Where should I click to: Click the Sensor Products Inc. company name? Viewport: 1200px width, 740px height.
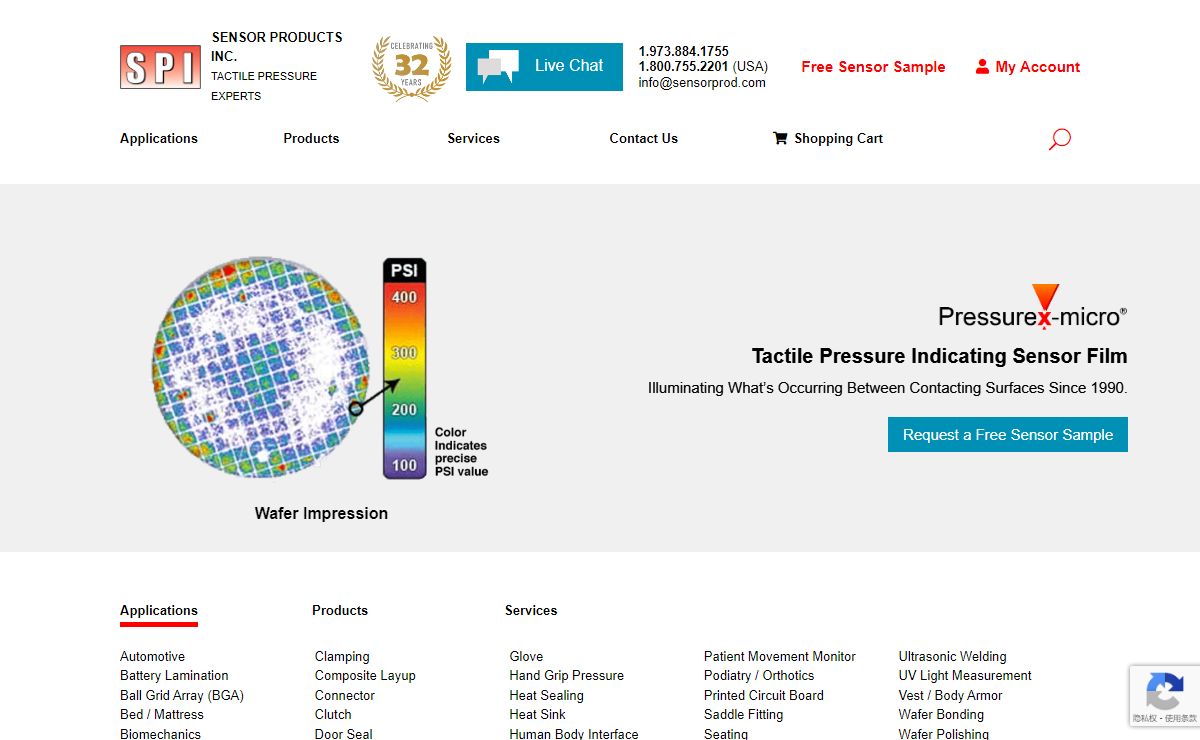tap(277, 47)
